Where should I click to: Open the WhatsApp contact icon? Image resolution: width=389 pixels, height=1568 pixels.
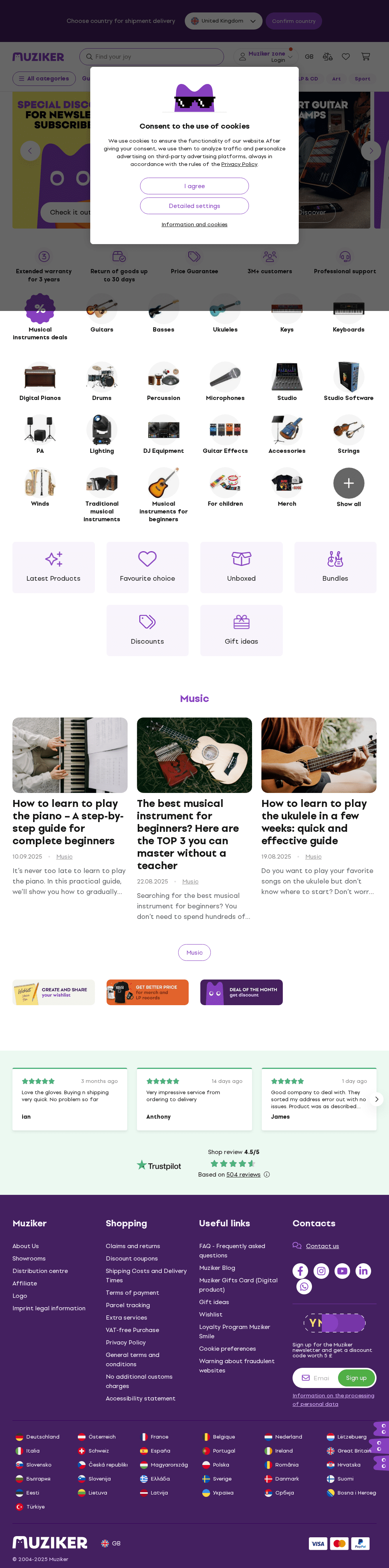point(304,1286)
